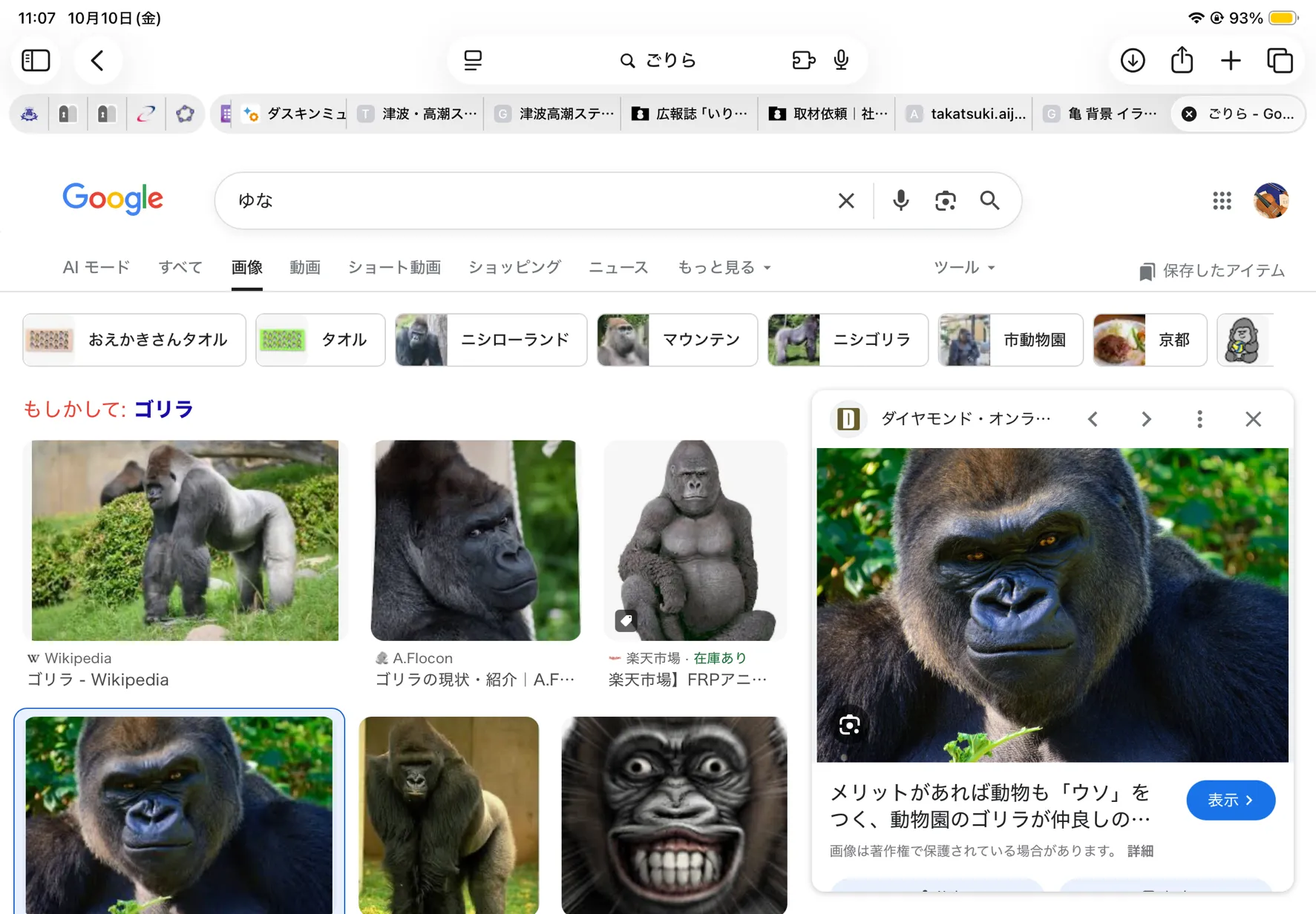Expand the もっと見る dropdown
Viewport: 1316px width, 914px height.
tap(724, 267)
